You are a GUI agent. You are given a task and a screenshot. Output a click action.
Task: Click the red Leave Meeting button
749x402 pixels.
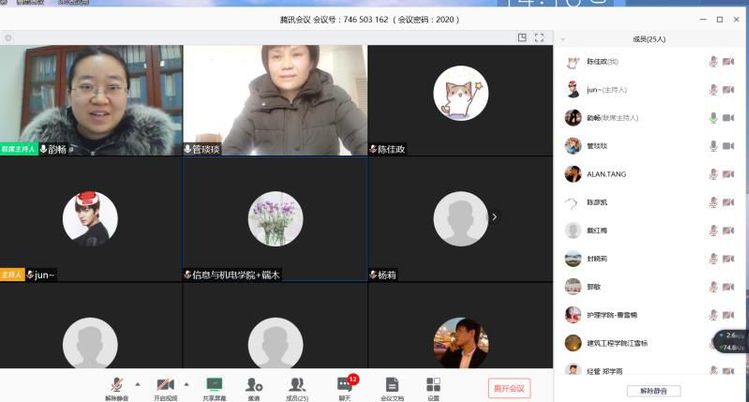coord(509,387)
